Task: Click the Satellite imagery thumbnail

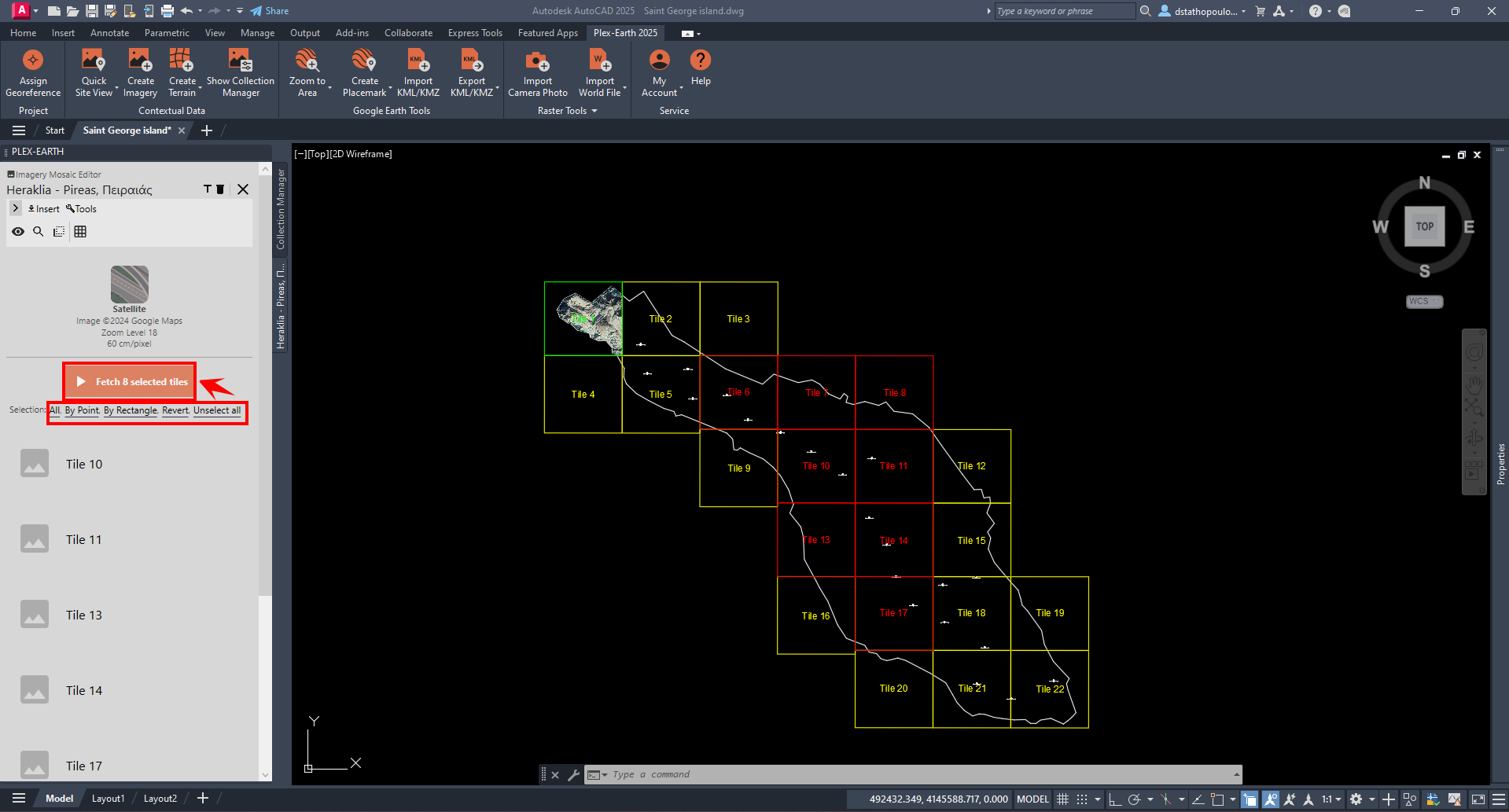Action: (x=130, y=285)
